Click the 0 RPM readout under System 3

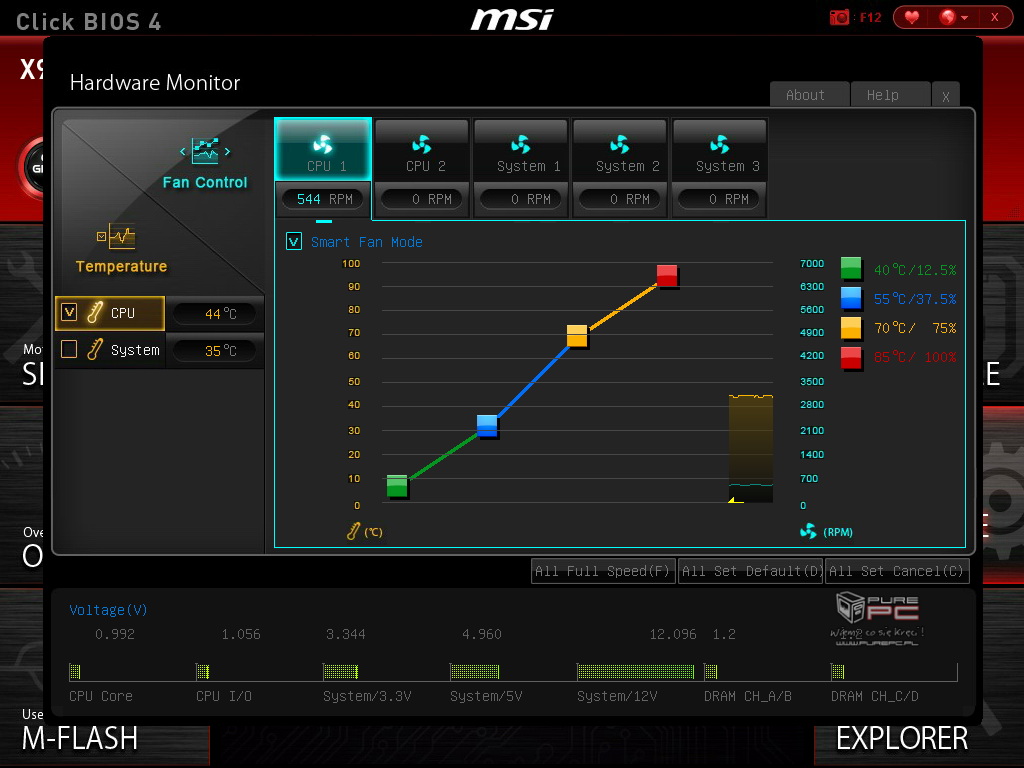click(719, 199)
